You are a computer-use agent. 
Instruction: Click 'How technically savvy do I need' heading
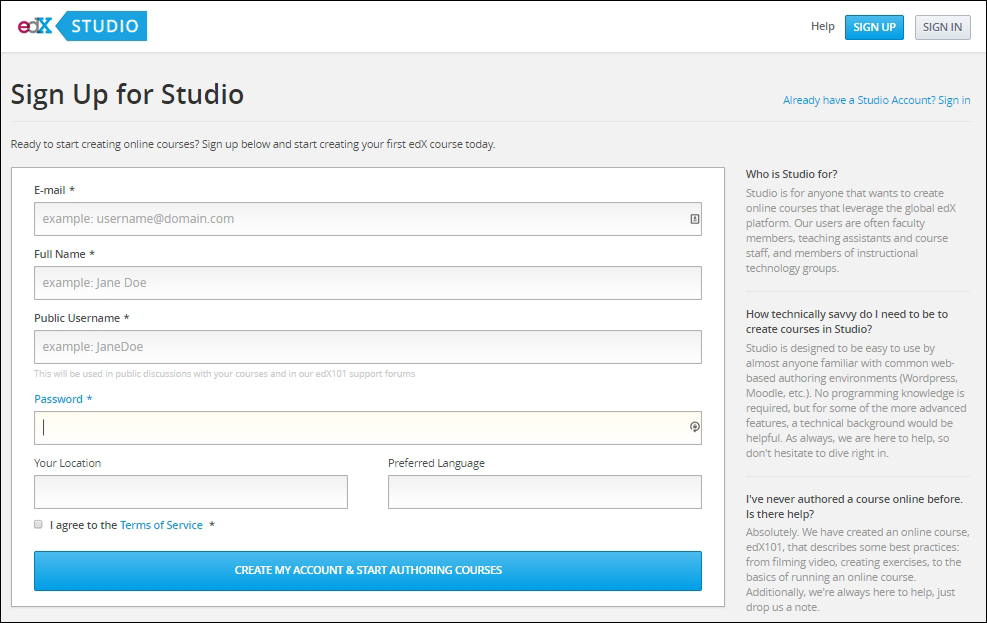[847, 322]
